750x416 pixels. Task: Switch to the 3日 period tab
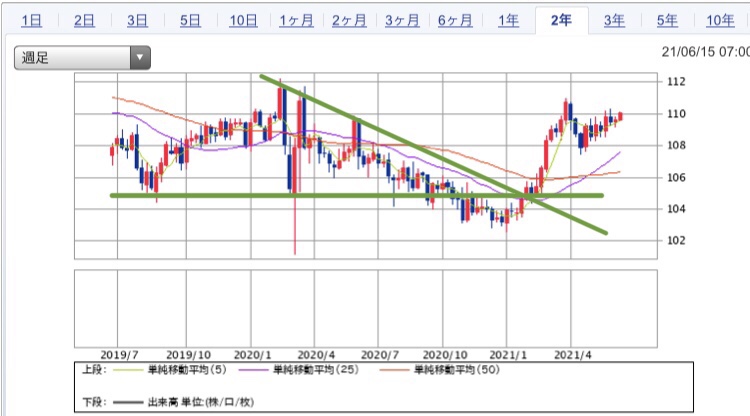click(137, 21)
